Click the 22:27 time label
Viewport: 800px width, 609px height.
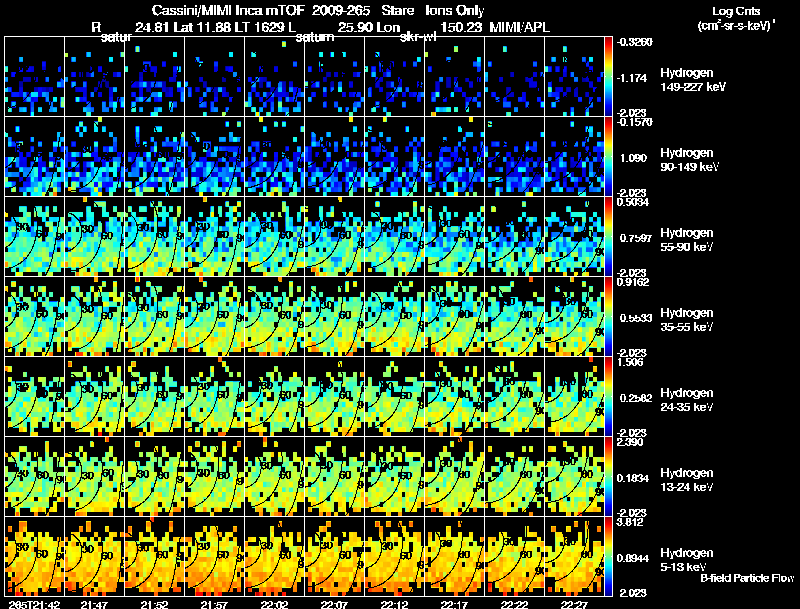(x=574, y=605)
